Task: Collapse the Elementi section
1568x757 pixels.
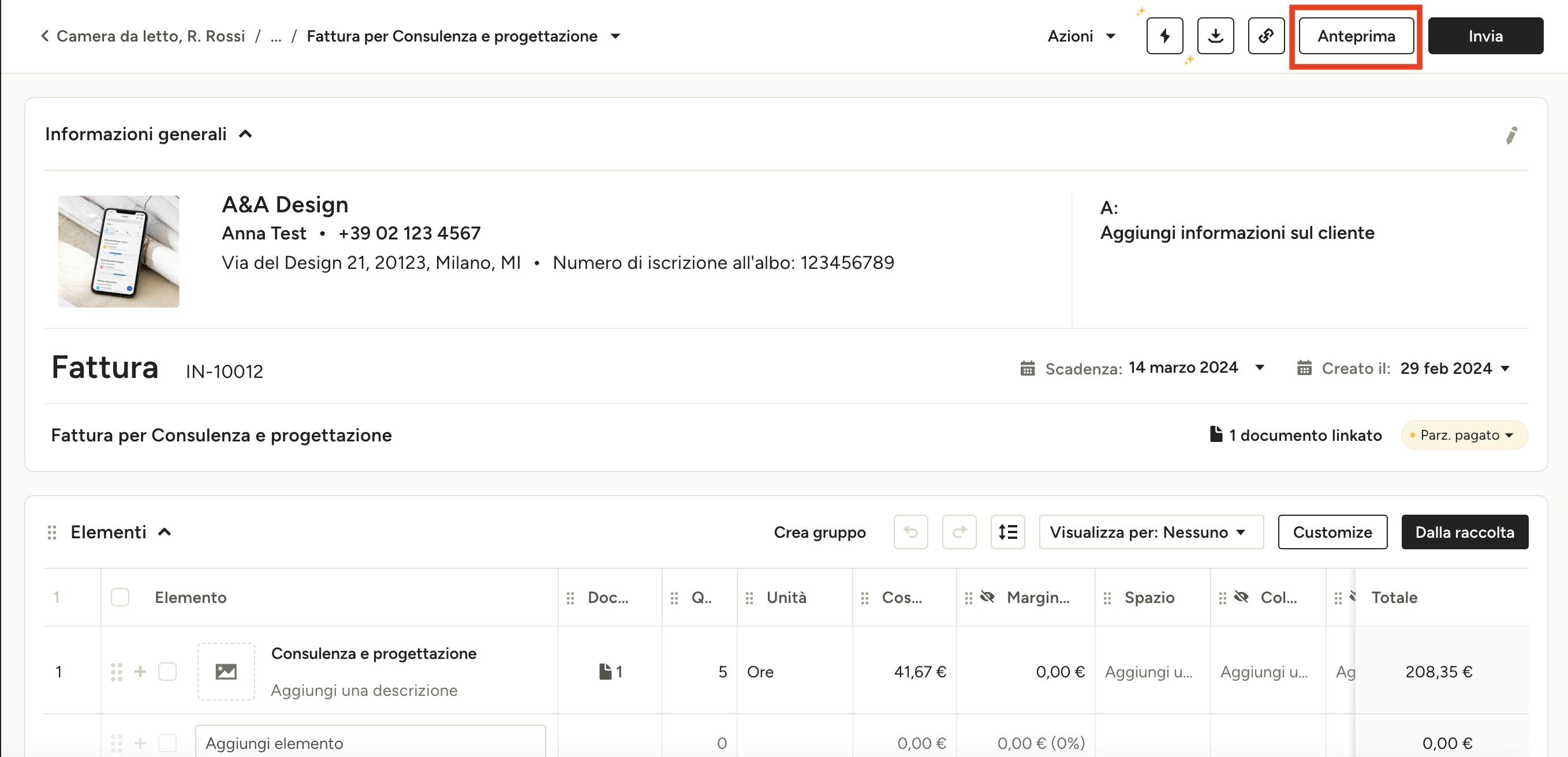Action: pyautogui.click(x=165, y=532)
